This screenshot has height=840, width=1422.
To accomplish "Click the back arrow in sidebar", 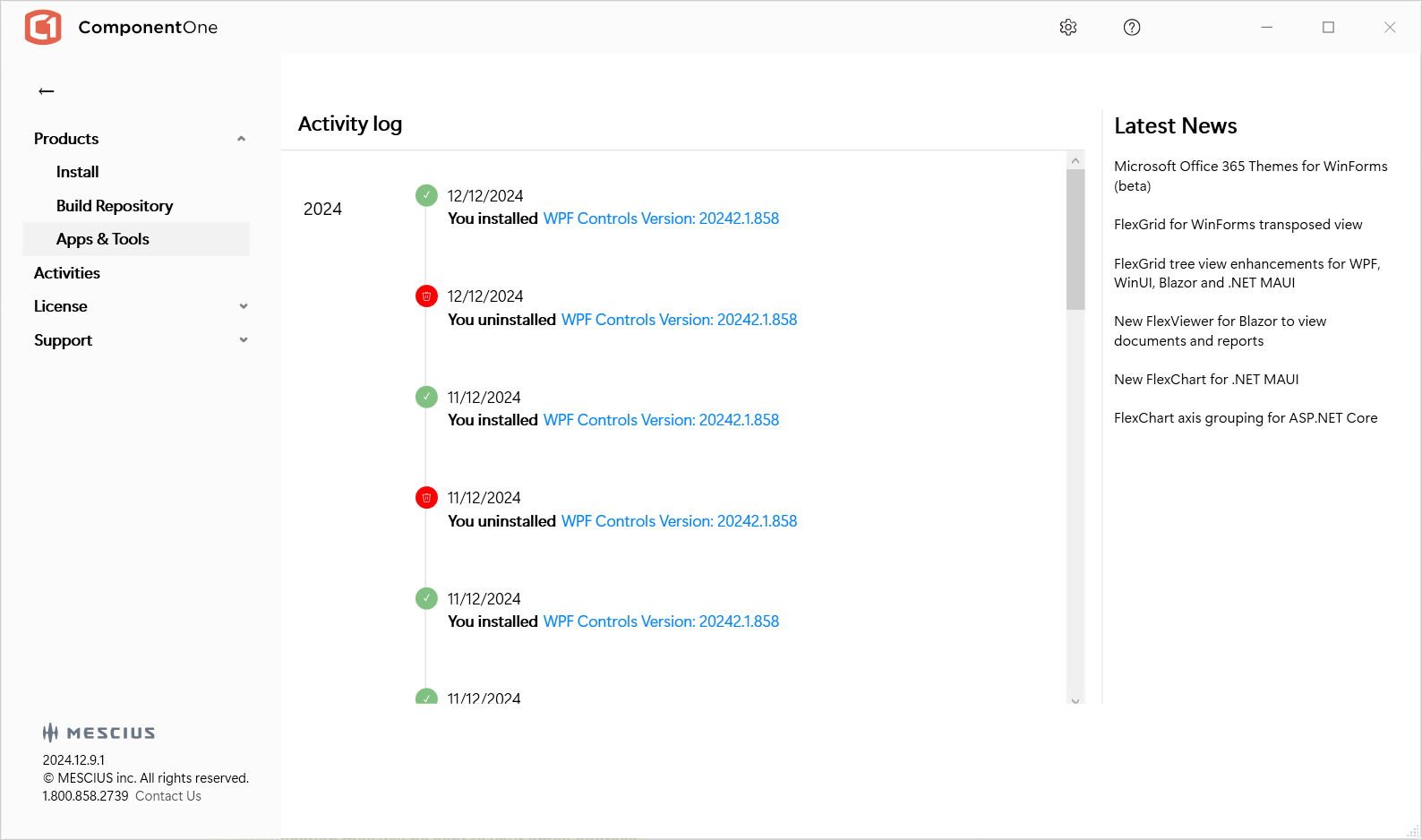I will click(x=47, y=91).
